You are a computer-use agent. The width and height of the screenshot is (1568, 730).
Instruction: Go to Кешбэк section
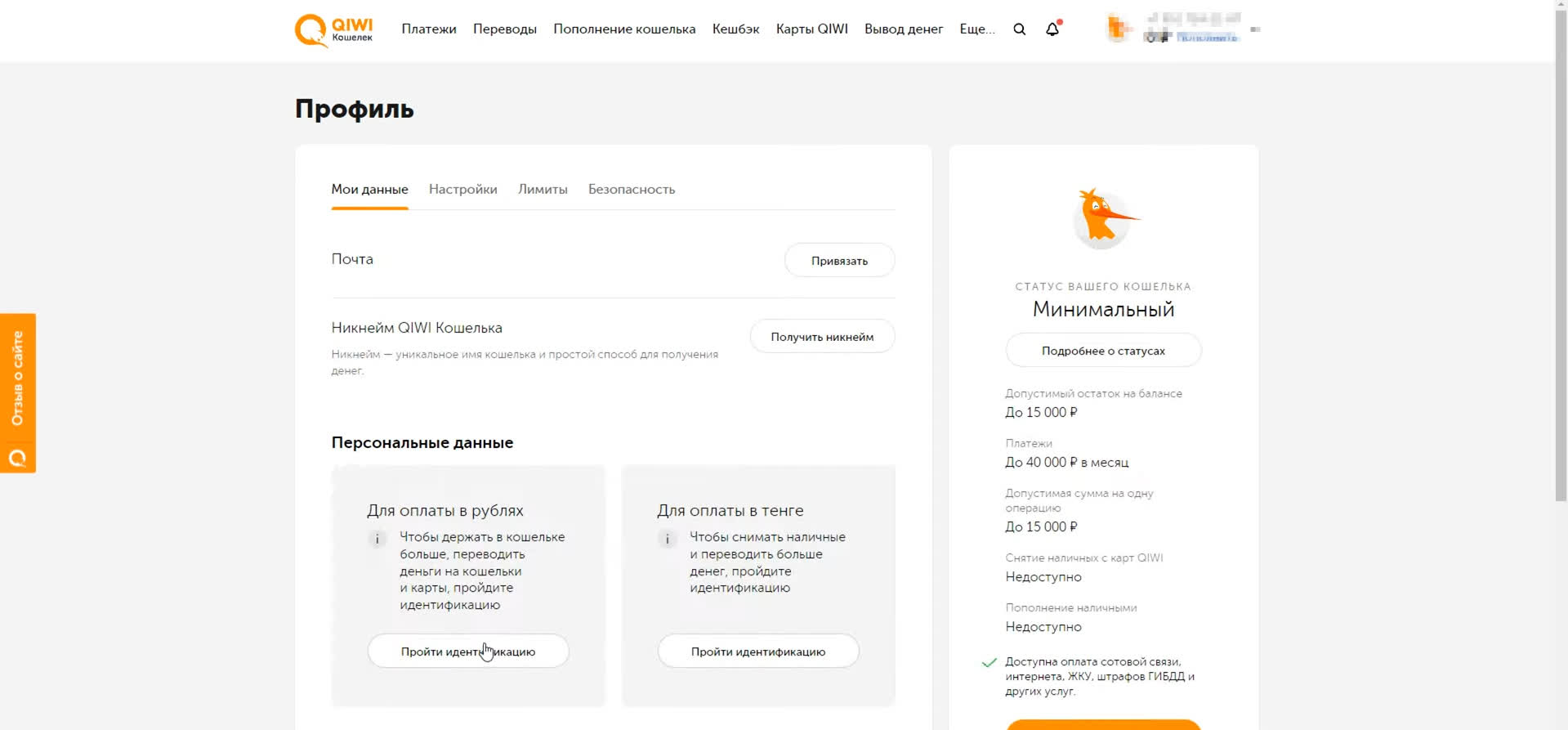click(x=735, y=29)
